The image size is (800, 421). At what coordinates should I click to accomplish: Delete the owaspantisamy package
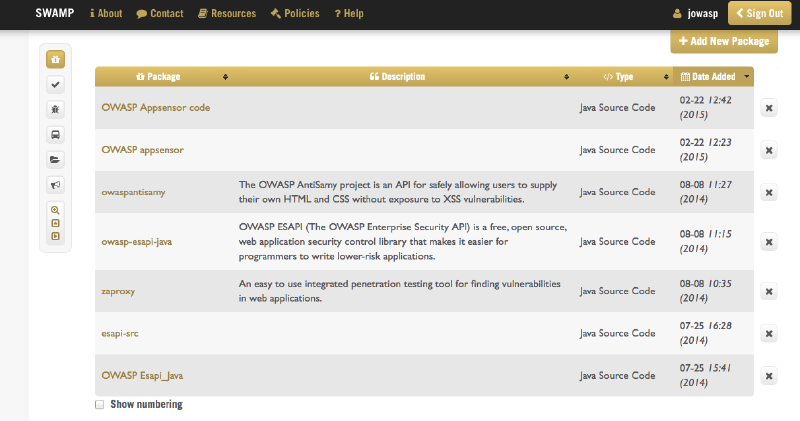[x=769, y=192]
